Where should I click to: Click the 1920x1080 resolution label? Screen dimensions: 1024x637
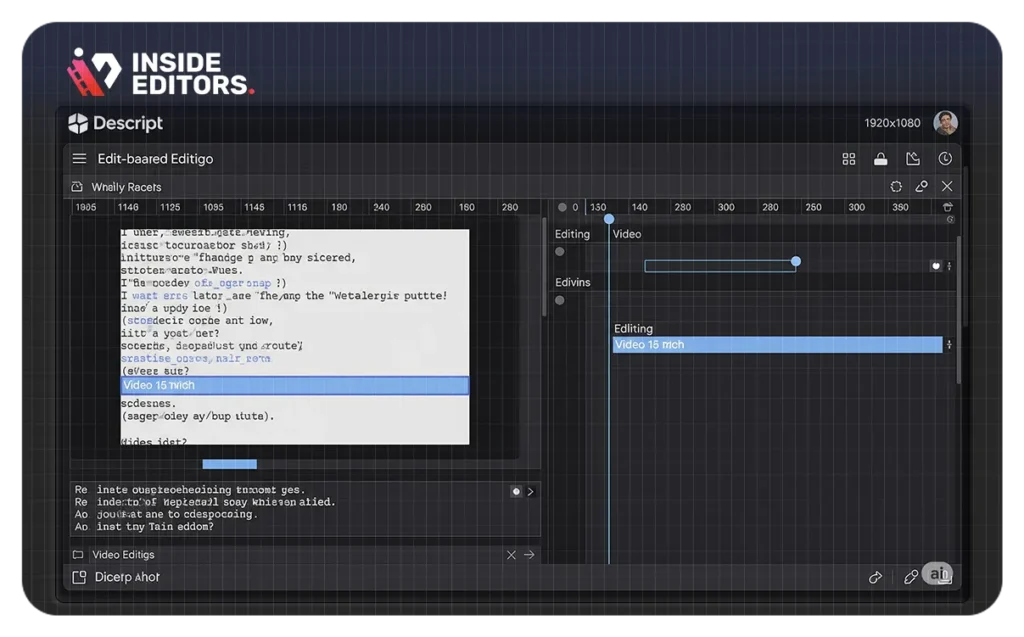click(x=892, y=123)
